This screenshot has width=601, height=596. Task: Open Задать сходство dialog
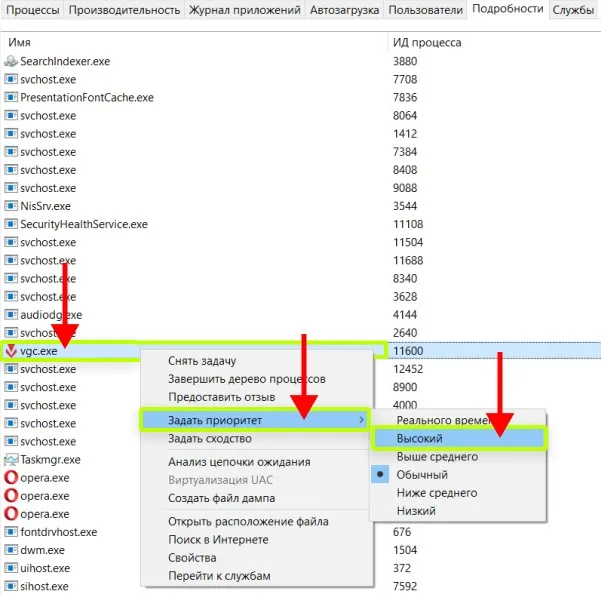point(257,438)
